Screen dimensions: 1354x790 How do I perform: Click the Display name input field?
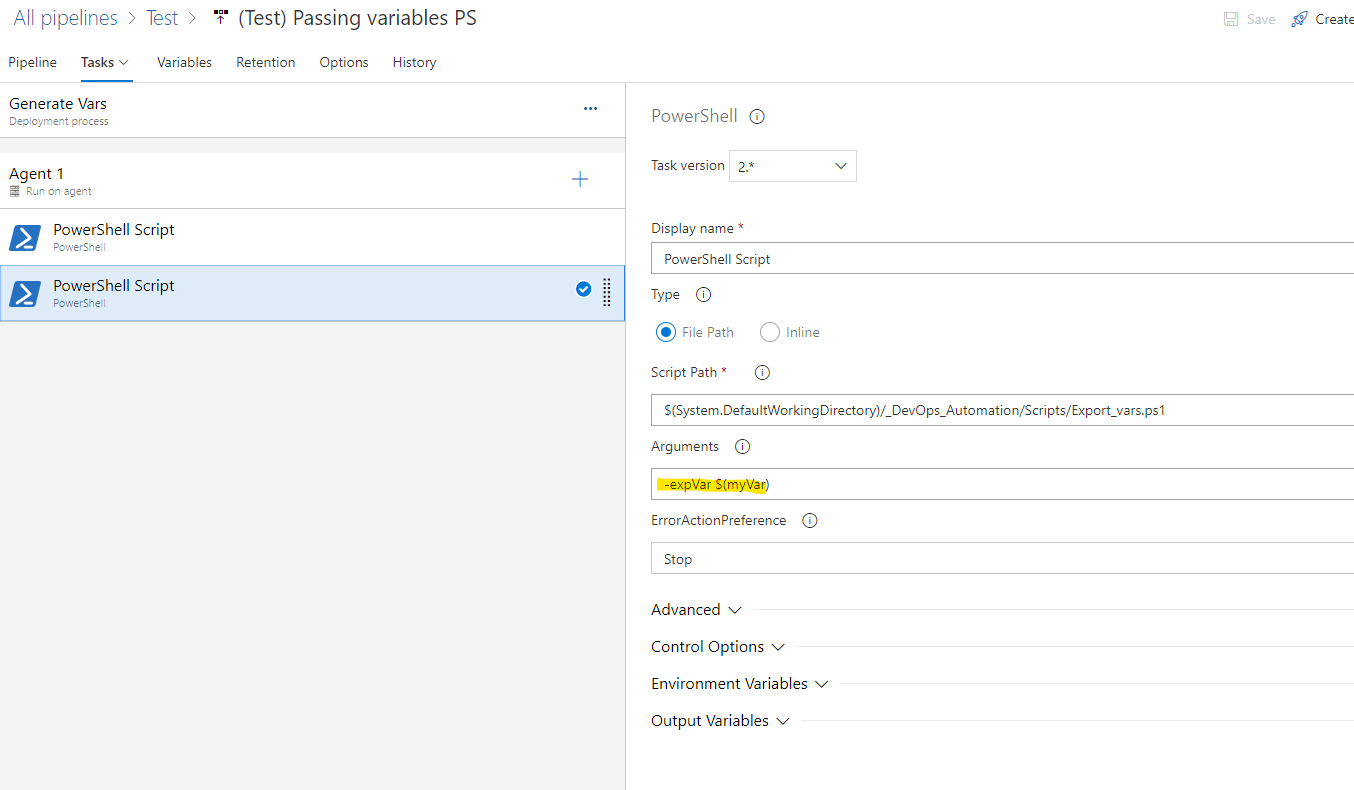1002,258
